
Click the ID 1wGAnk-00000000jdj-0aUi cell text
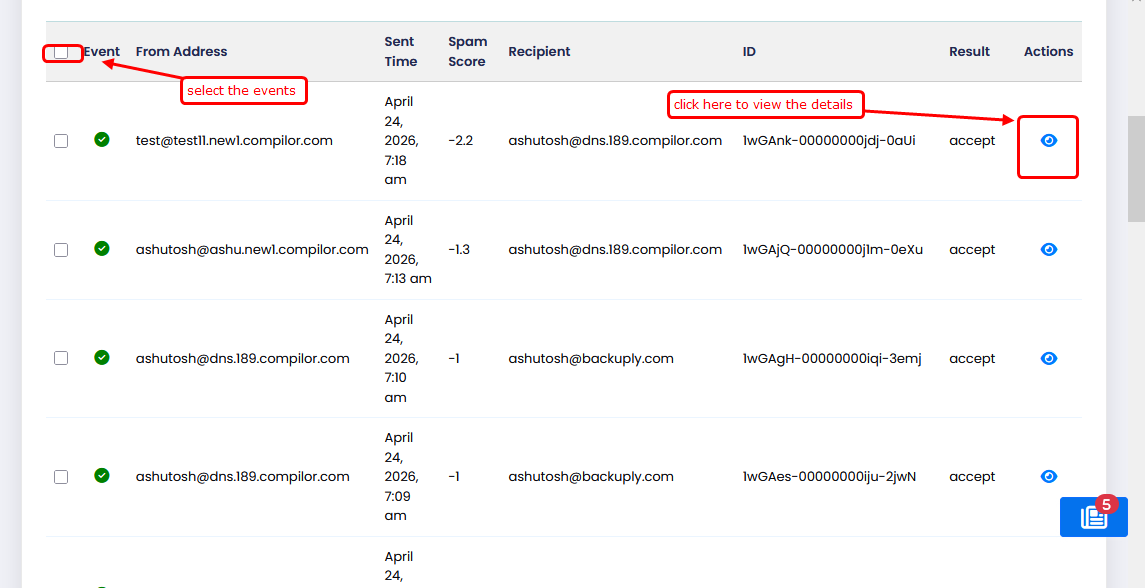pyautogui.click(x=814, y=141)
